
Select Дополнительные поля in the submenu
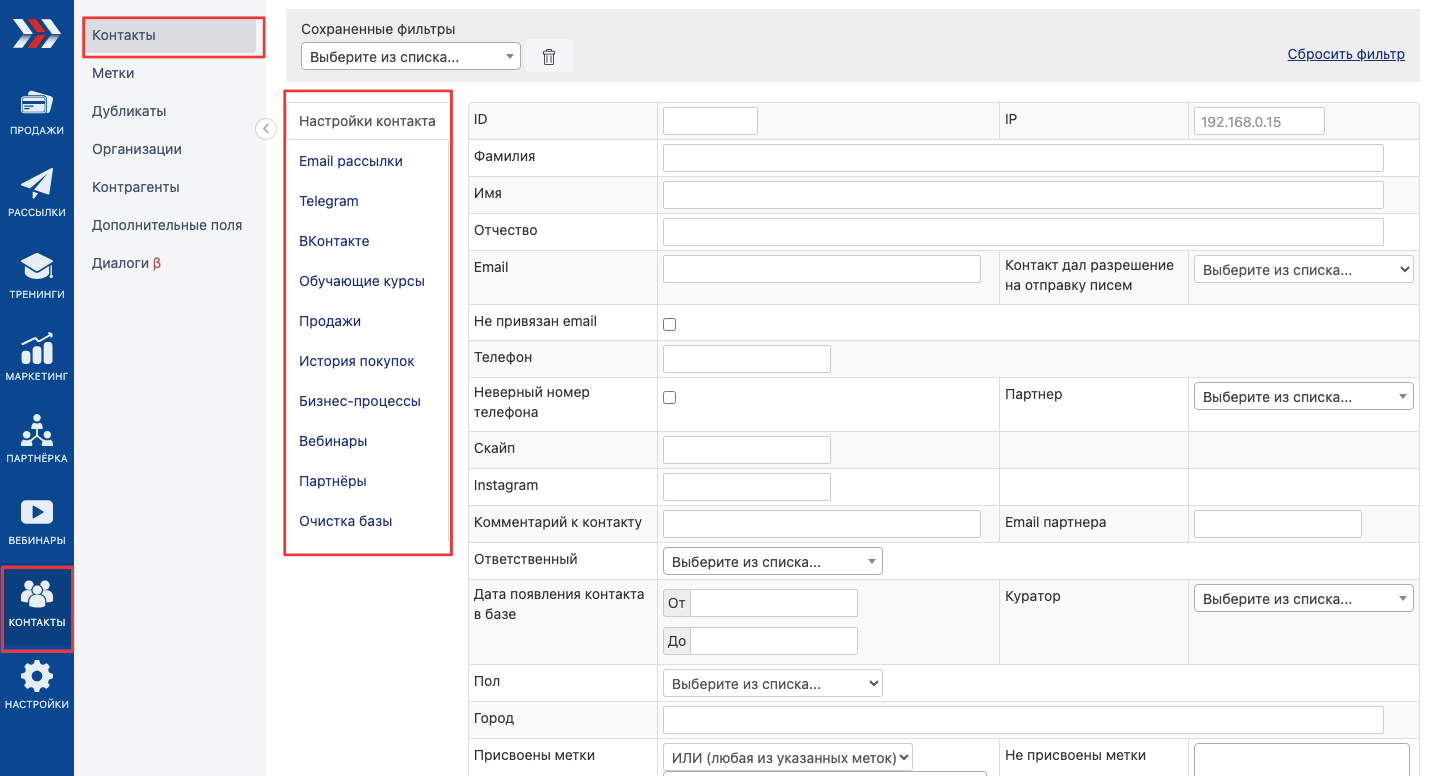(167, 225)
